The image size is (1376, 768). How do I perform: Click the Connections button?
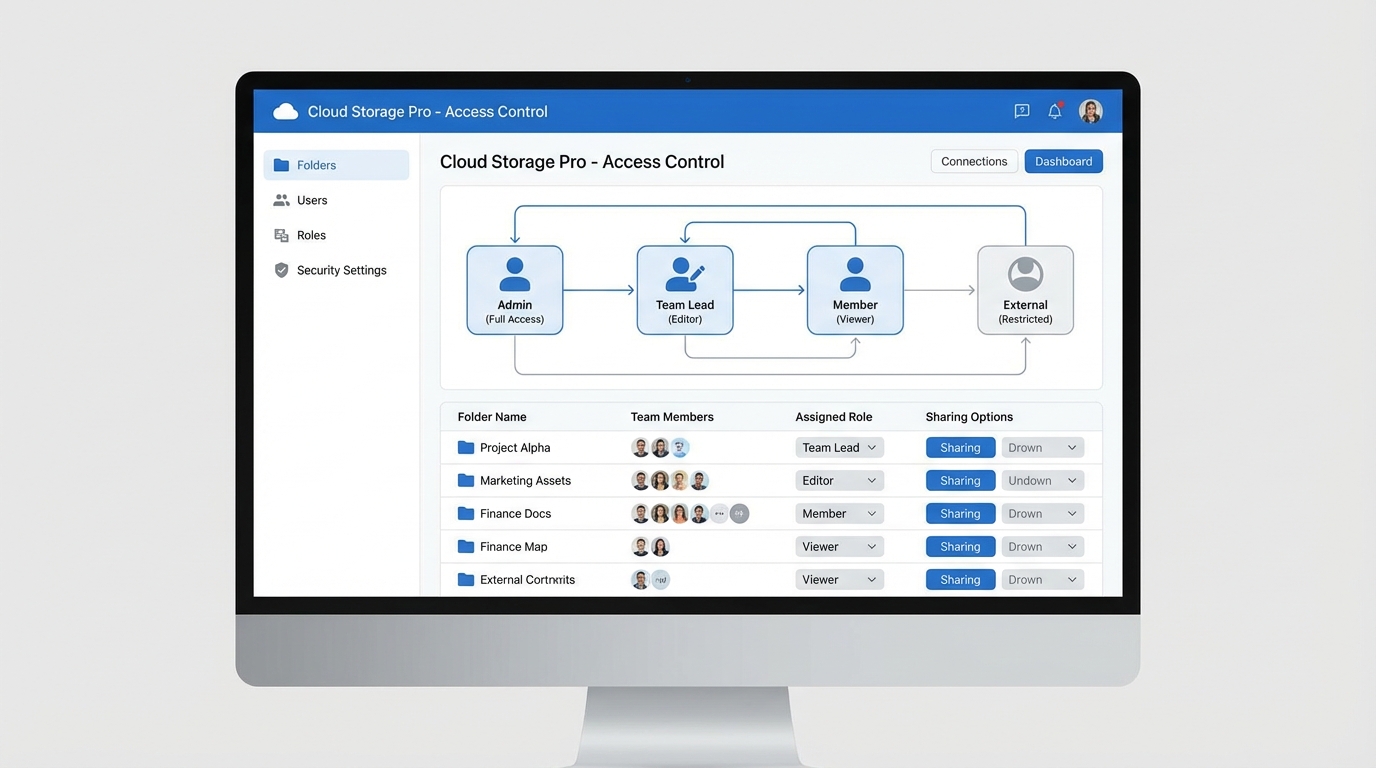(x=974, y=161)
